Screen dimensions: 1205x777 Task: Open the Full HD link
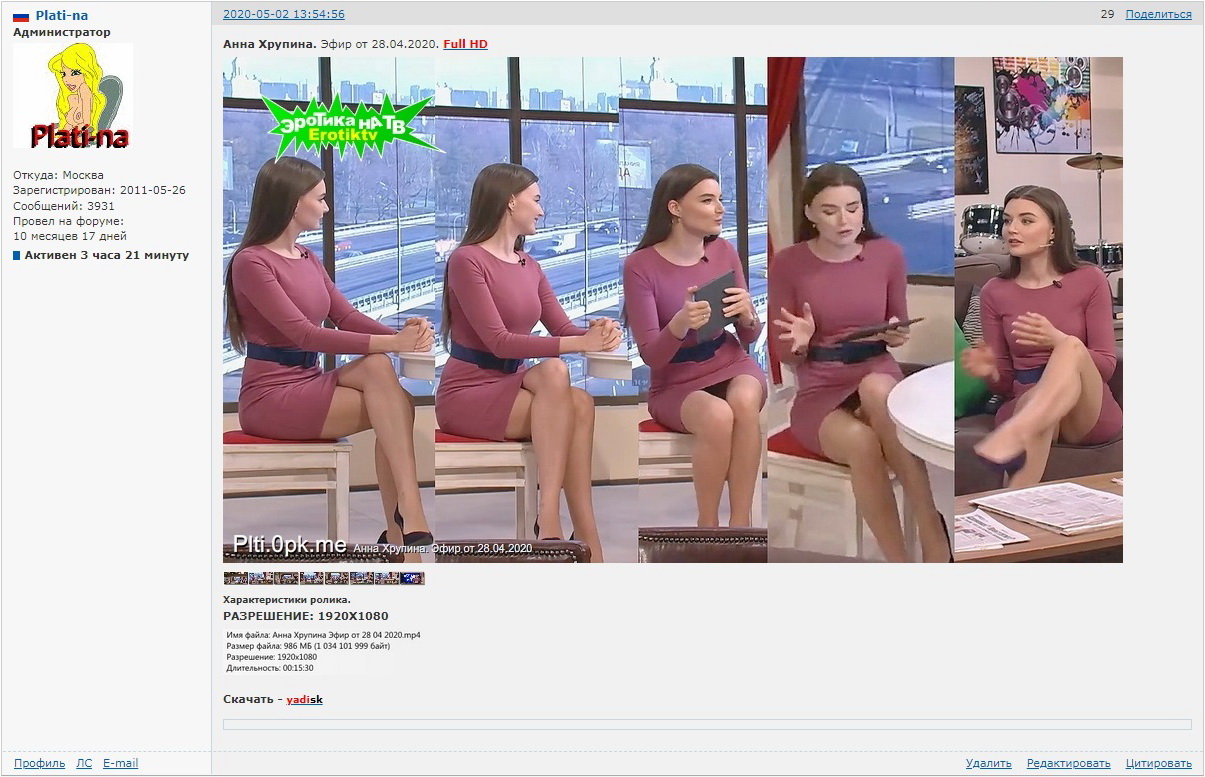click(x=466, y=44)
